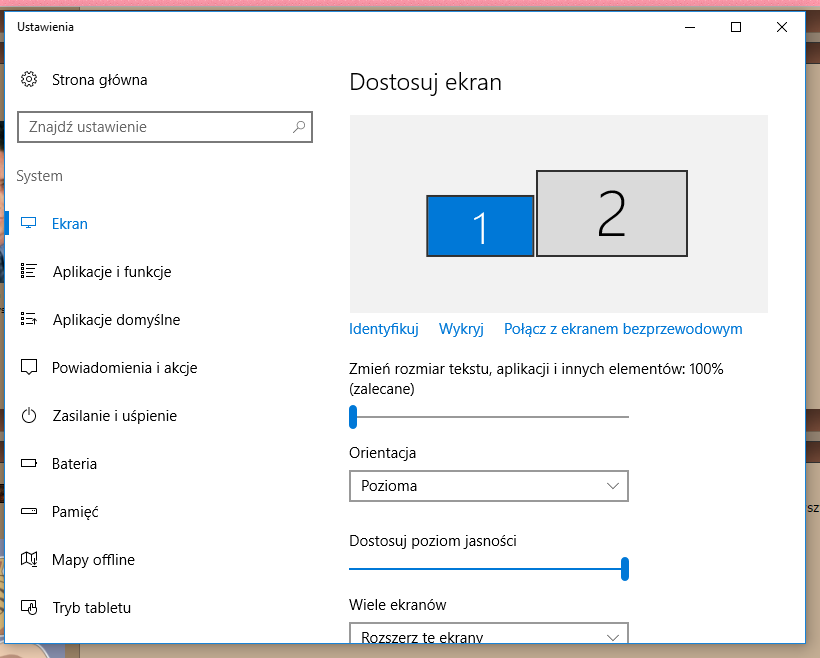Image resolution: width=820 pixels, height=658 pixels.
Task: Click the Aplikacje i funkcje list icon
Action: click(29, 272)
